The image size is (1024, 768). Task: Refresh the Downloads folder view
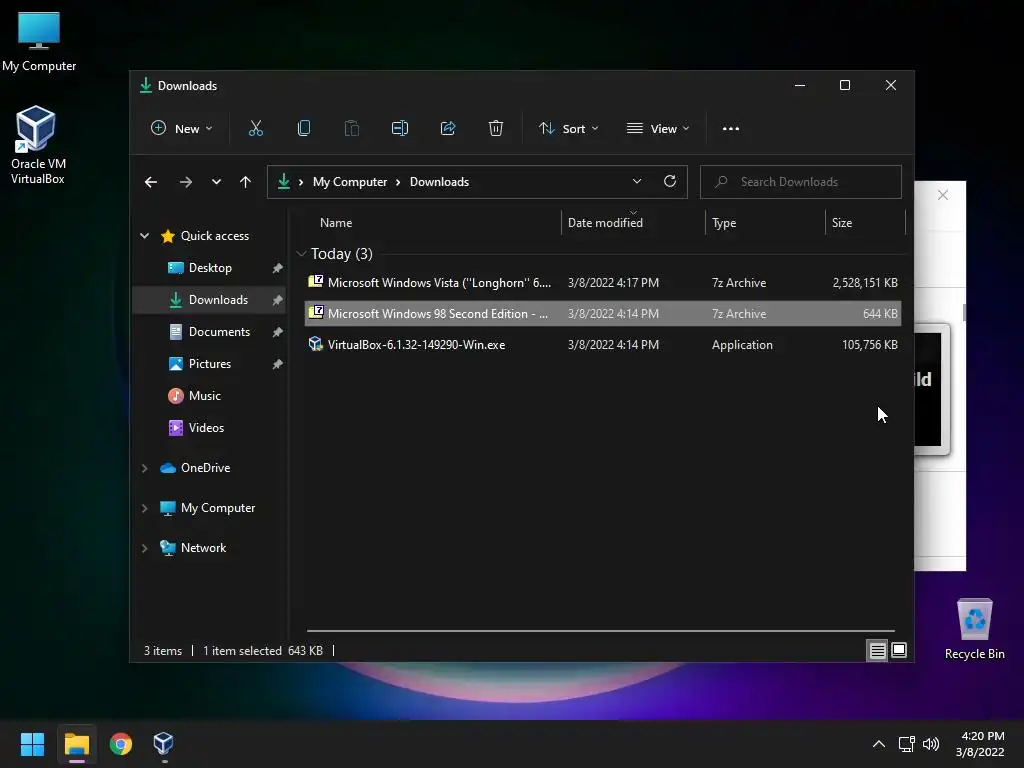[x=669, y=182]
